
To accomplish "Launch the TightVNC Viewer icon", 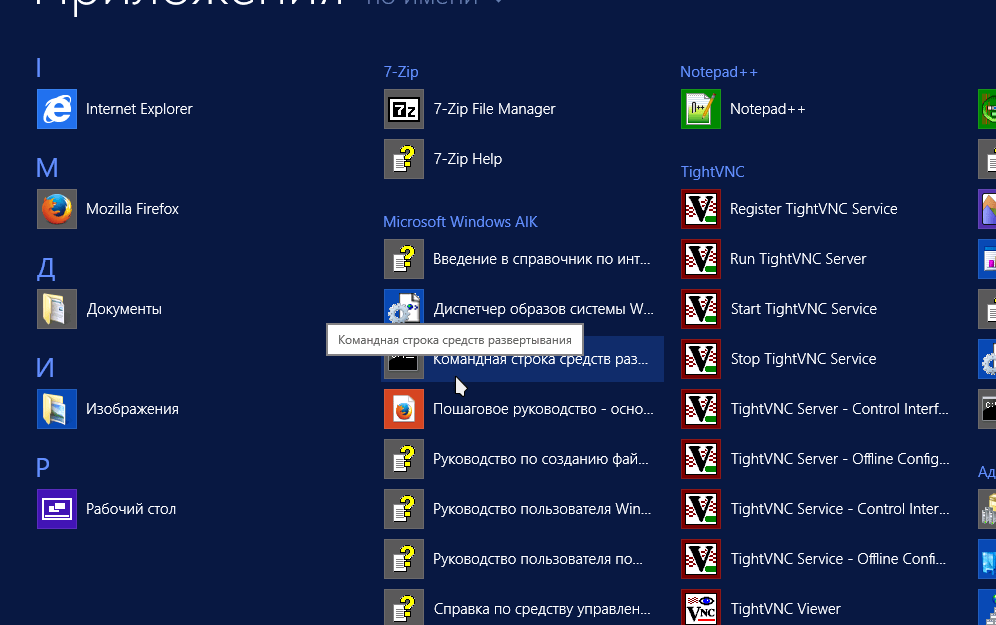I will pos(701,607).
